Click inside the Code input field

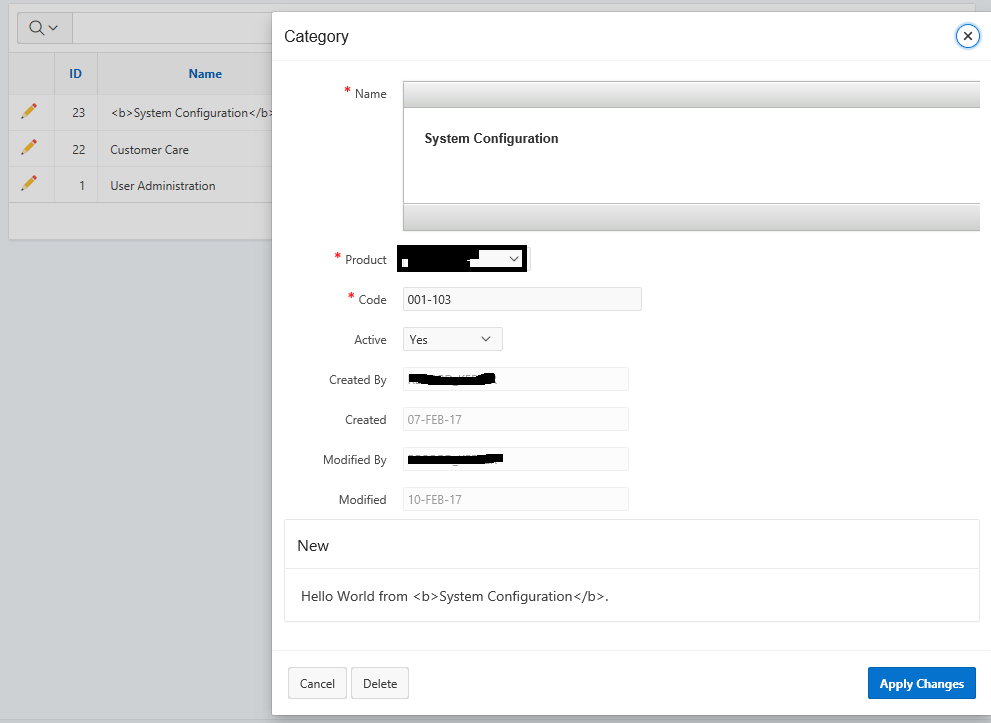click(x=521, y=298)
